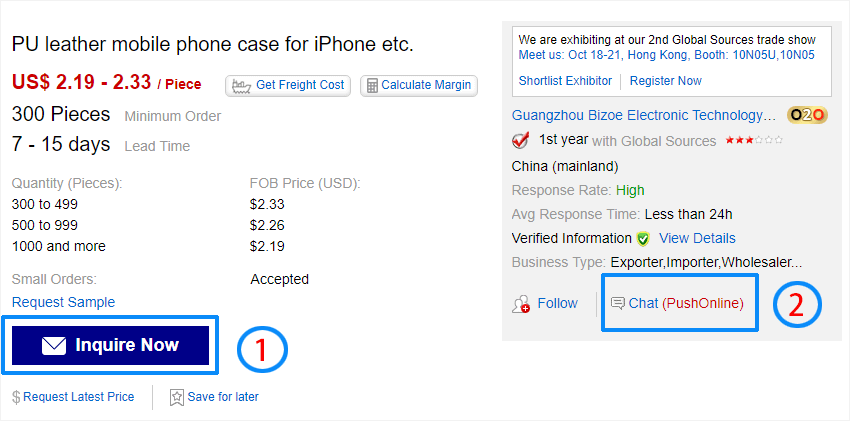Click the Request Sample link
850x421 pixels.
tap(63, 302)
